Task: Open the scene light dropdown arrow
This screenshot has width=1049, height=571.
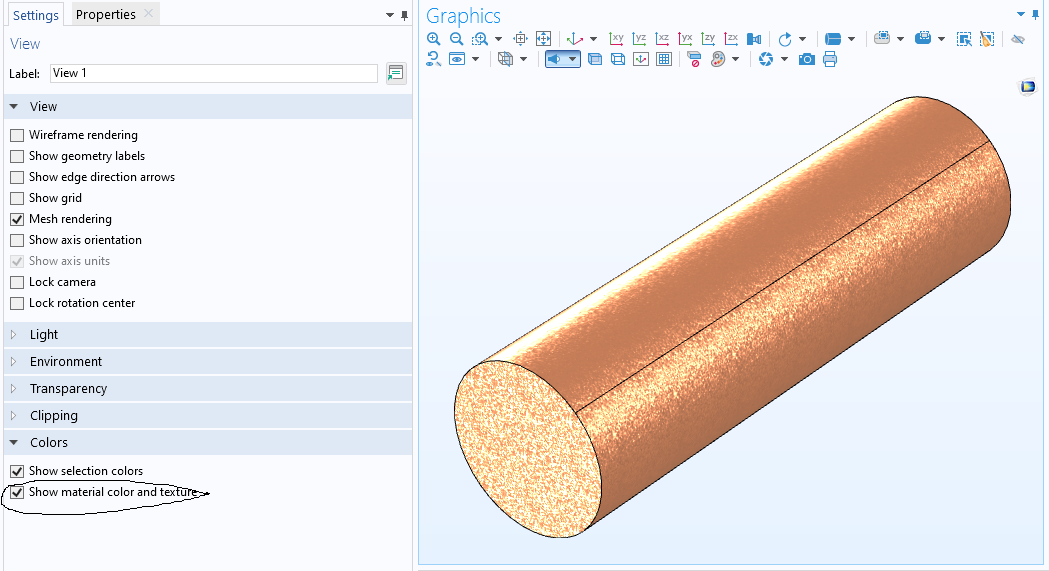Action: point(573,60)
